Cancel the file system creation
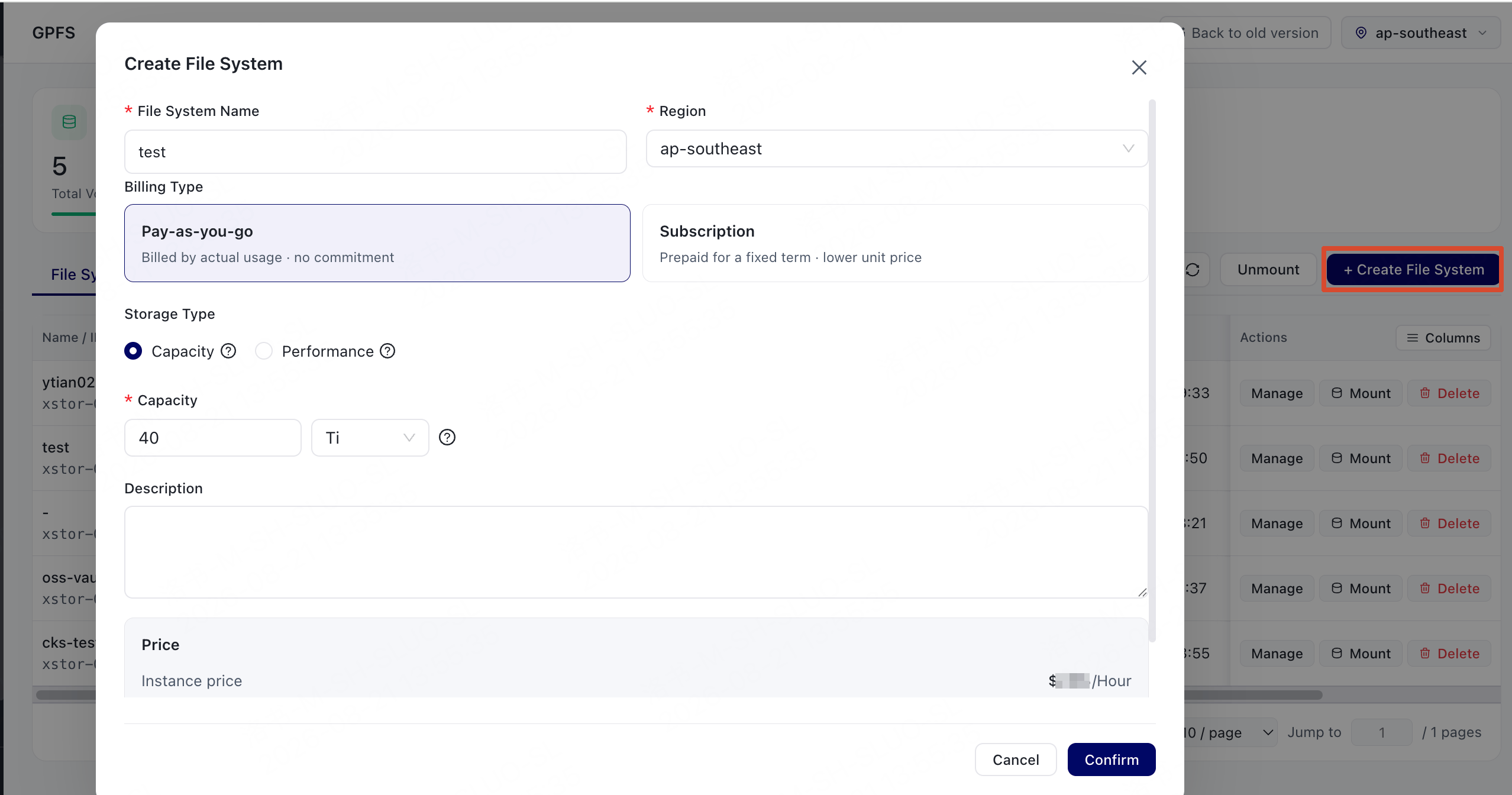 click(x=1016, y=760)
